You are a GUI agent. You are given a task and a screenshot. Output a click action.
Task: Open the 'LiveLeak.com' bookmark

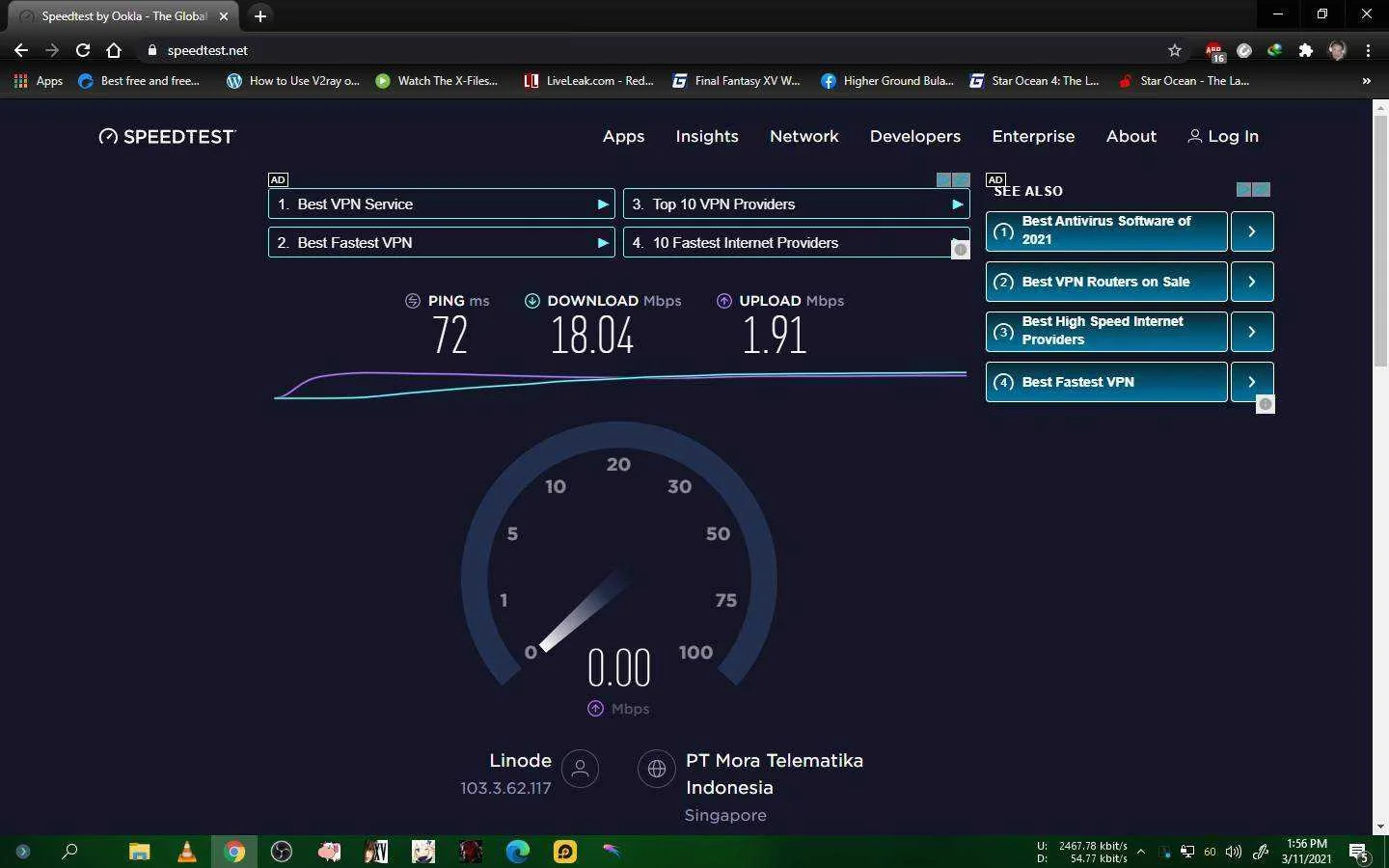588,81
